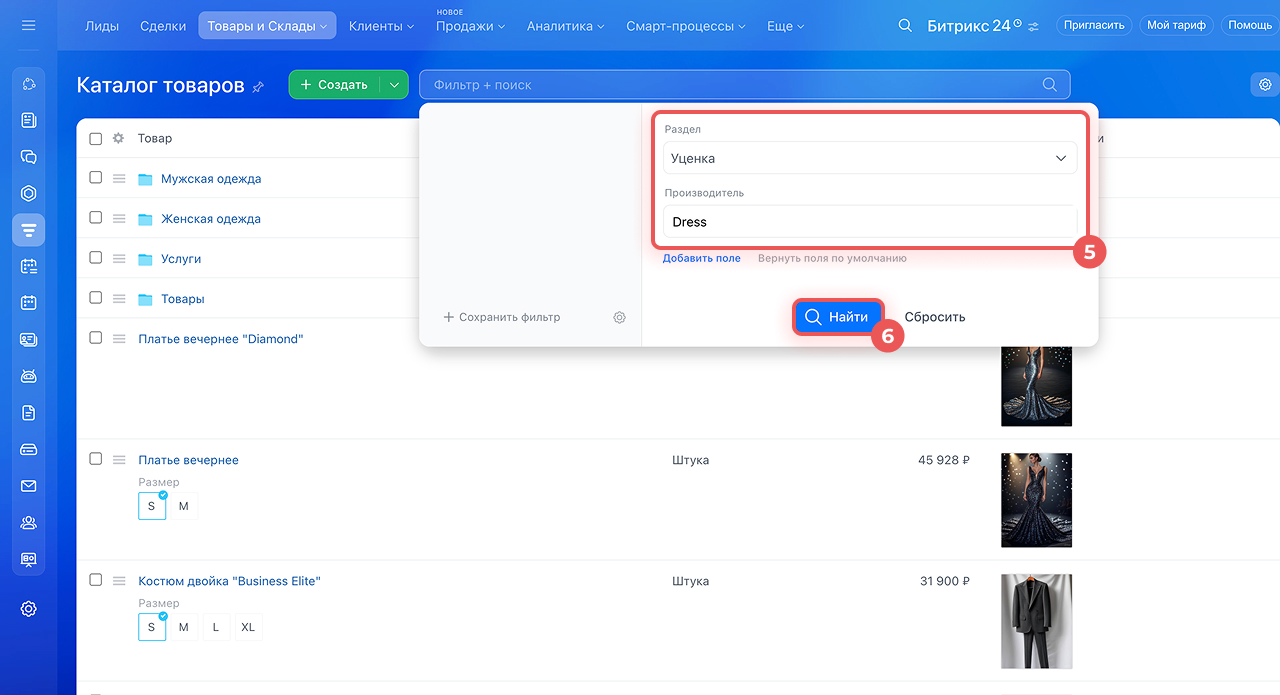
Task: Click the Производитель input field with Dress
Action: tap(869, 222)
